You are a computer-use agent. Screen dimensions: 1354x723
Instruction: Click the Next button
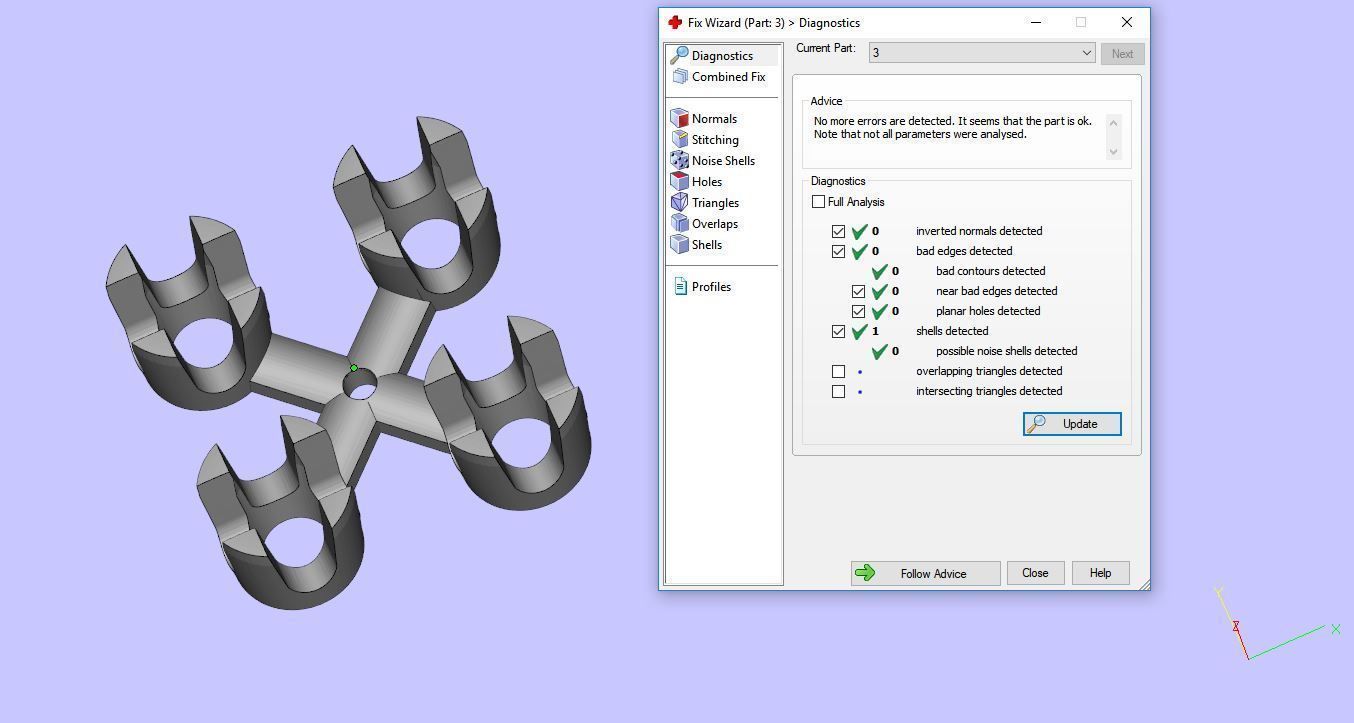tap(1122, 54)
